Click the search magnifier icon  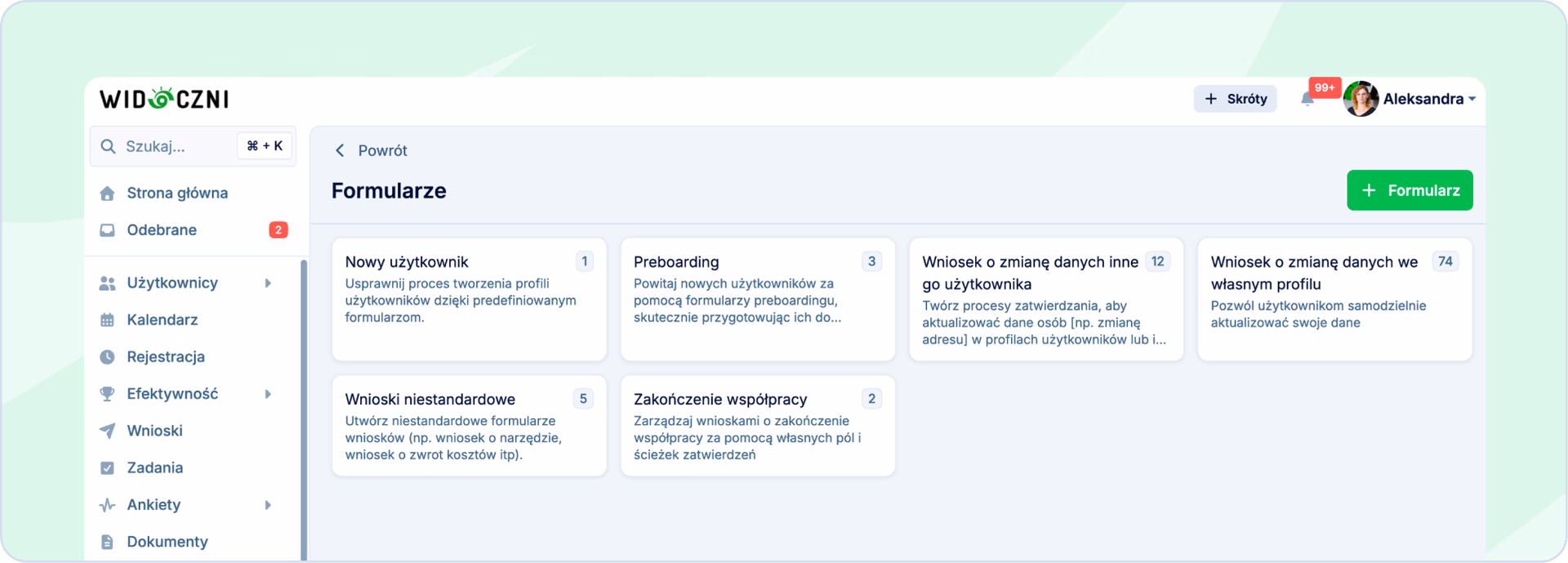coord(108,146)
